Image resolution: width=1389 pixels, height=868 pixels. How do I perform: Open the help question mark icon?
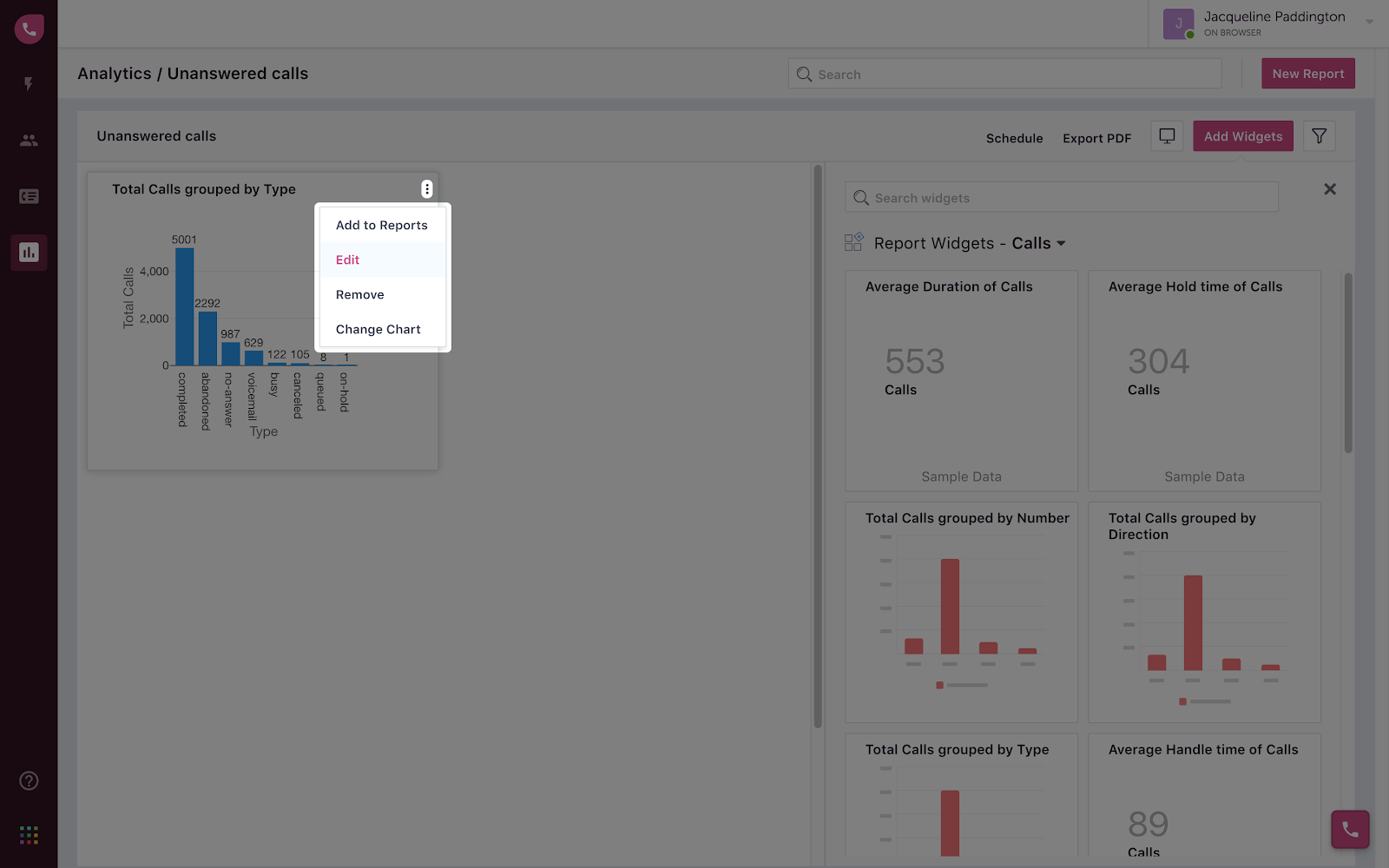29,781
